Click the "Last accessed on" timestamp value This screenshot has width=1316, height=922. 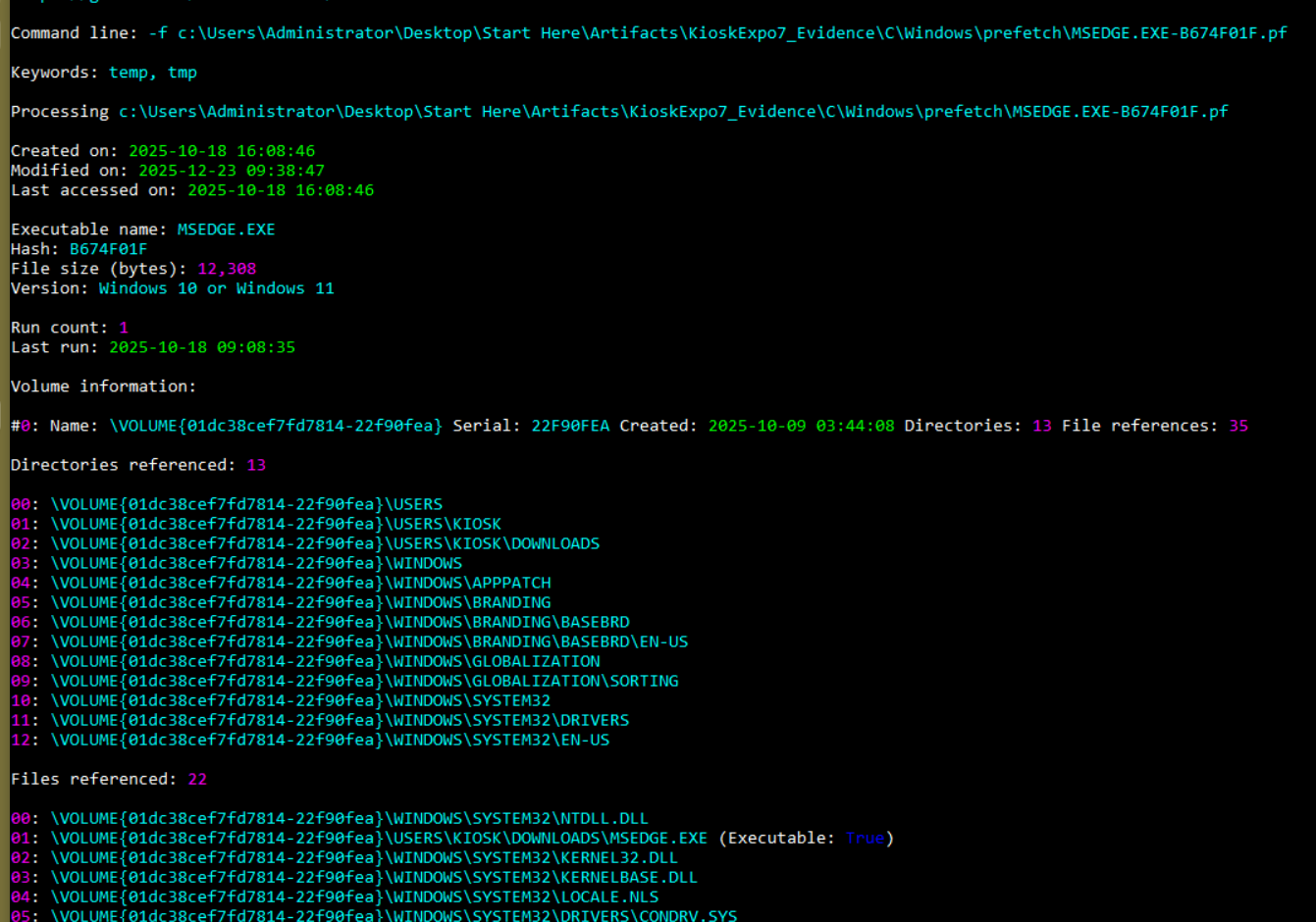281,190
